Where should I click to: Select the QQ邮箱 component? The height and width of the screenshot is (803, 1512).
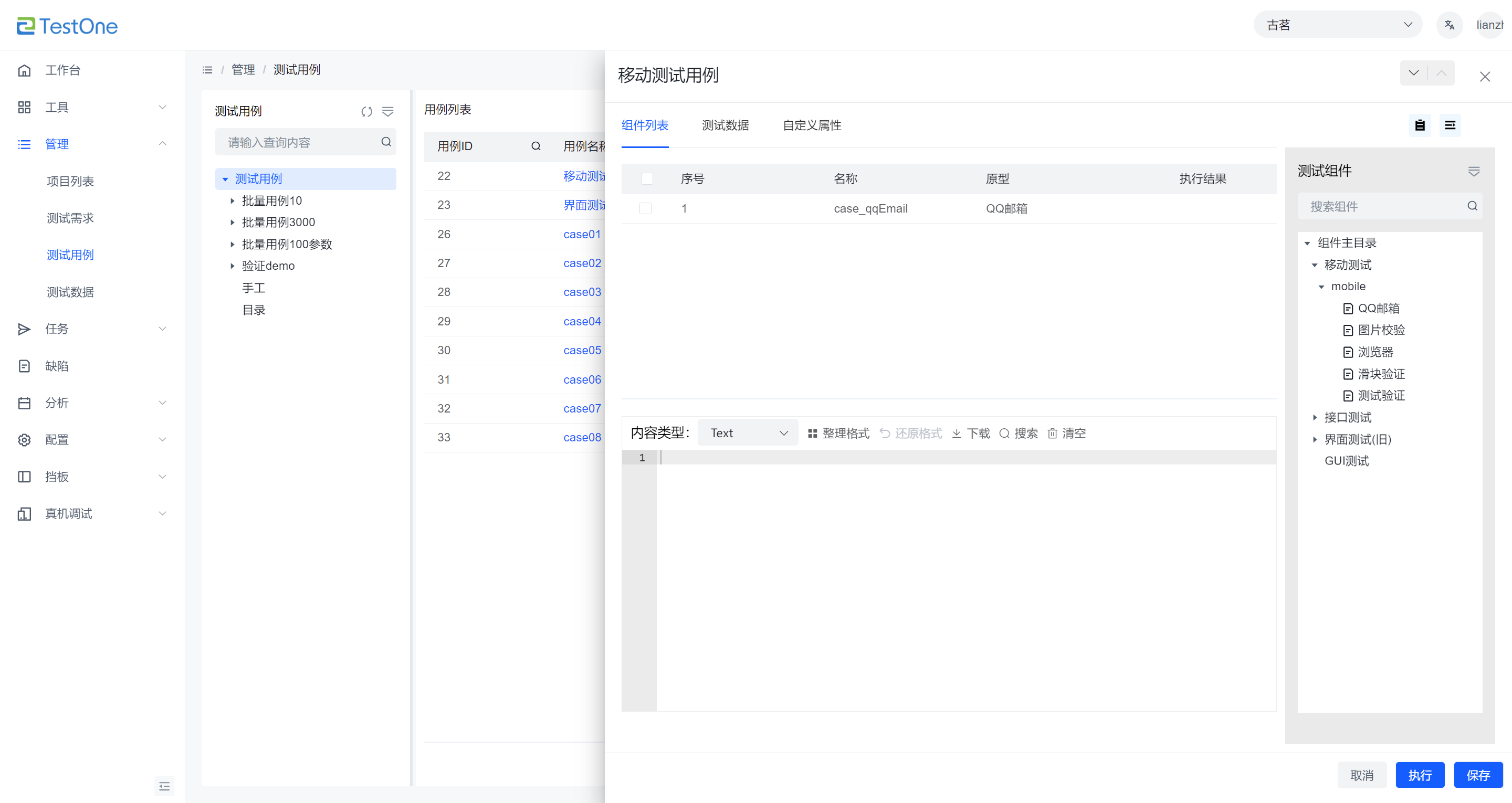point(1378,309)
